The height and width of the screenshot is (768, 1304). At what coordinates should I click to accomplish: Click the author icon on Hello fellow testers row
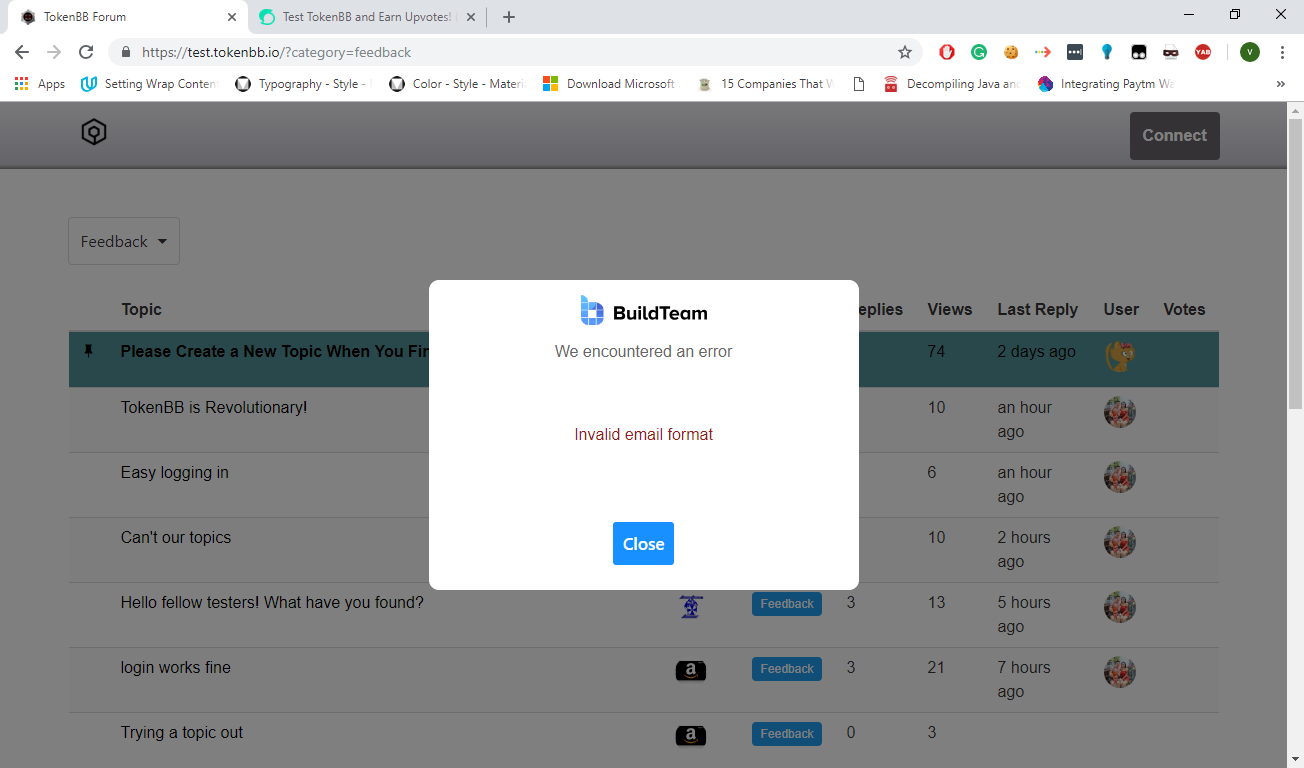click(691, 605)
